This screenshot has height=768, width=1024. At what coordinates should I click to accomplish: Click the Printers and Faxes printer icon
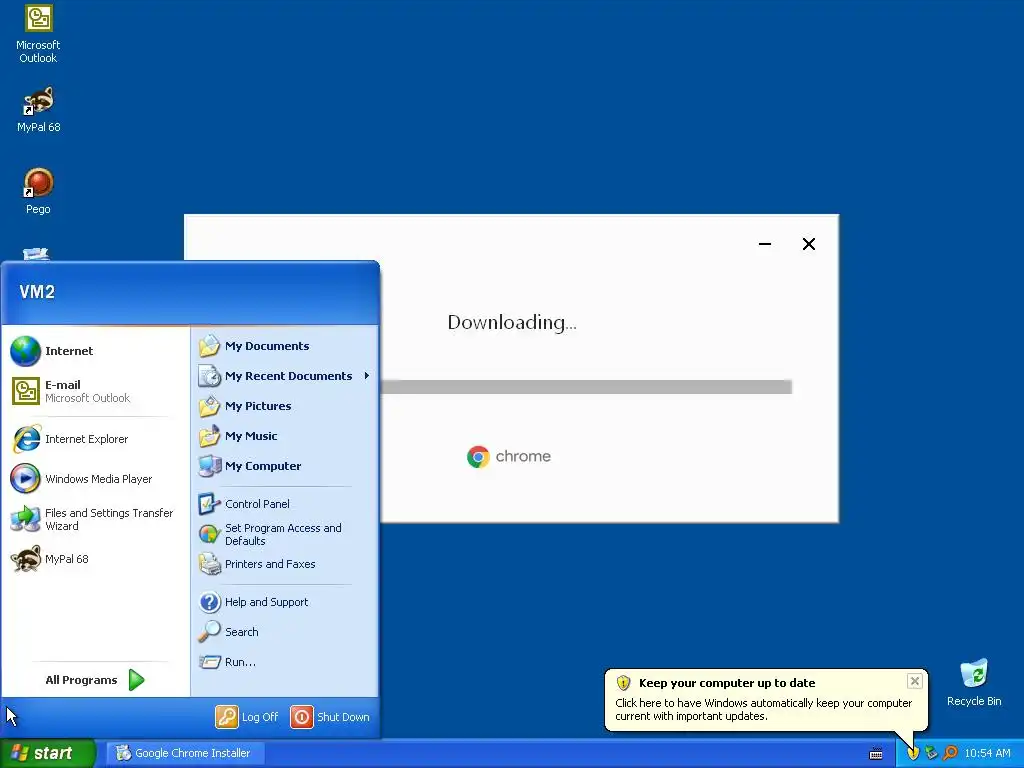tap(210, 564)
